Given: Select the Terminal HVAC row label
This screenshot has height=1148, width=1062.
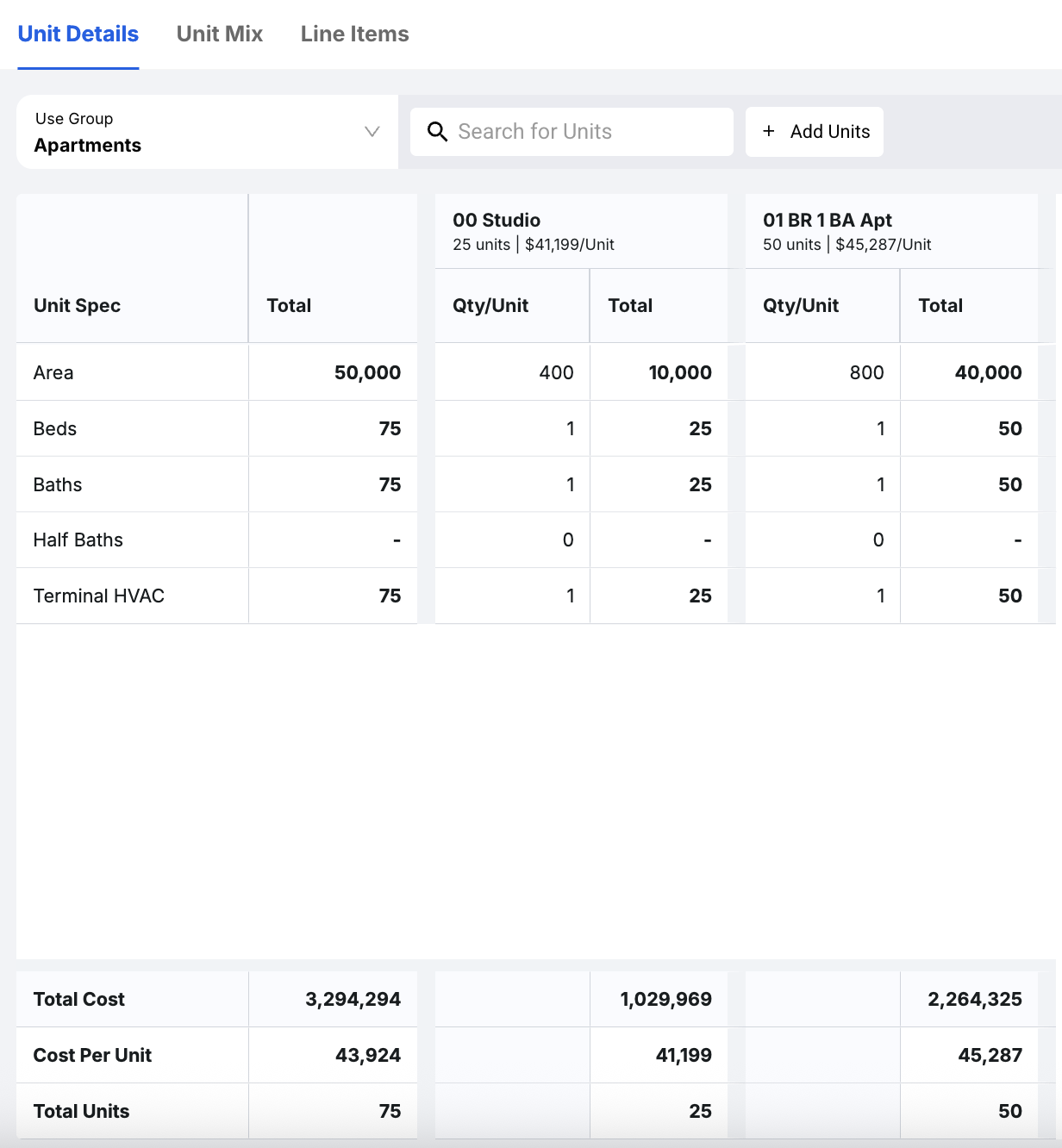Looking at the screenshot, I should (x=99, y=596).
